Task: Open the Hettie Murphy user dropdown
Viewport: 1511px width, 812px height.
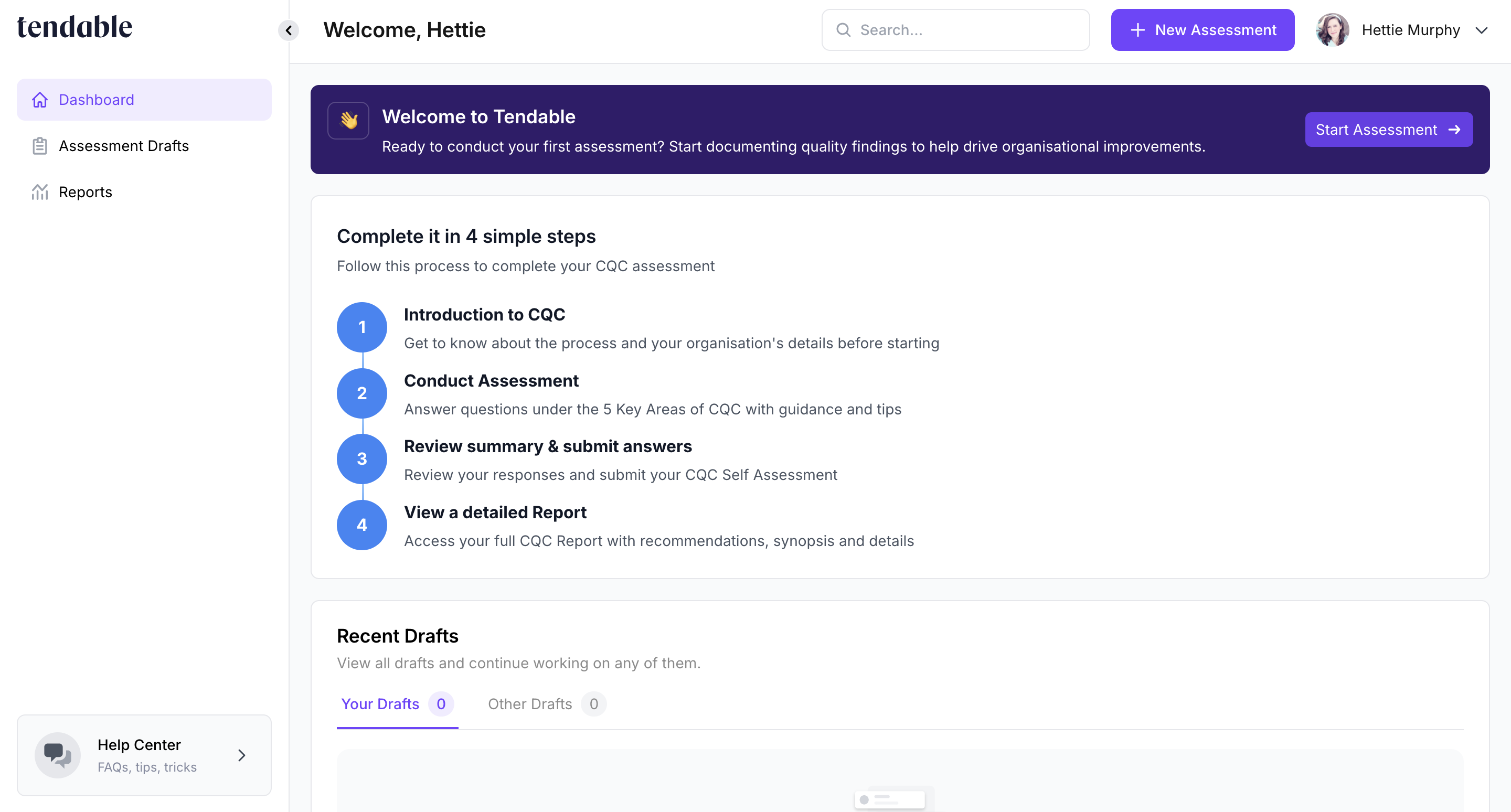Action: pyautogui.click(x=1481, y=30)
